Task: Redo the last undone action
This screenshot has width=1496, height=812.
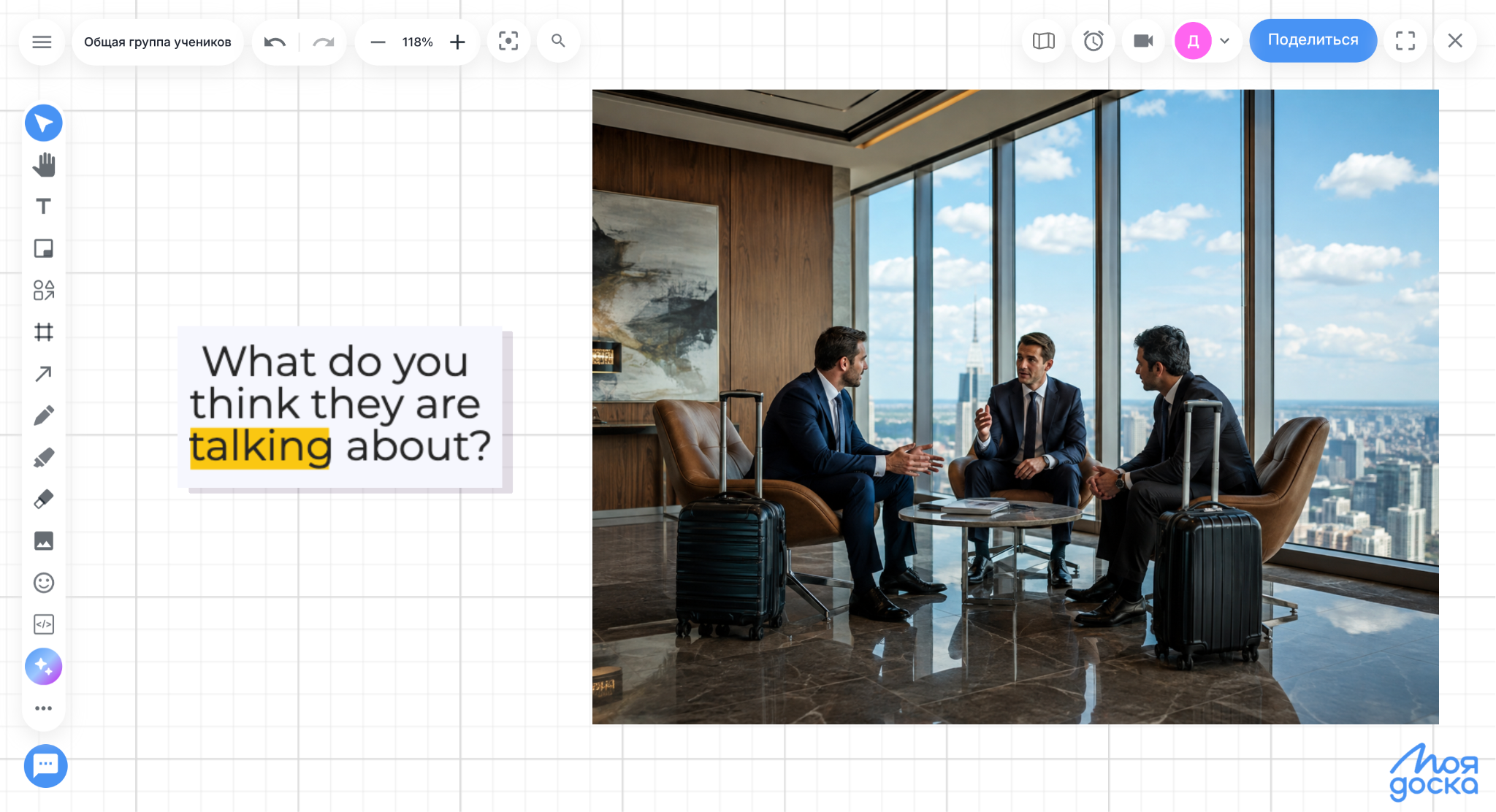Action: click(323, 42)
